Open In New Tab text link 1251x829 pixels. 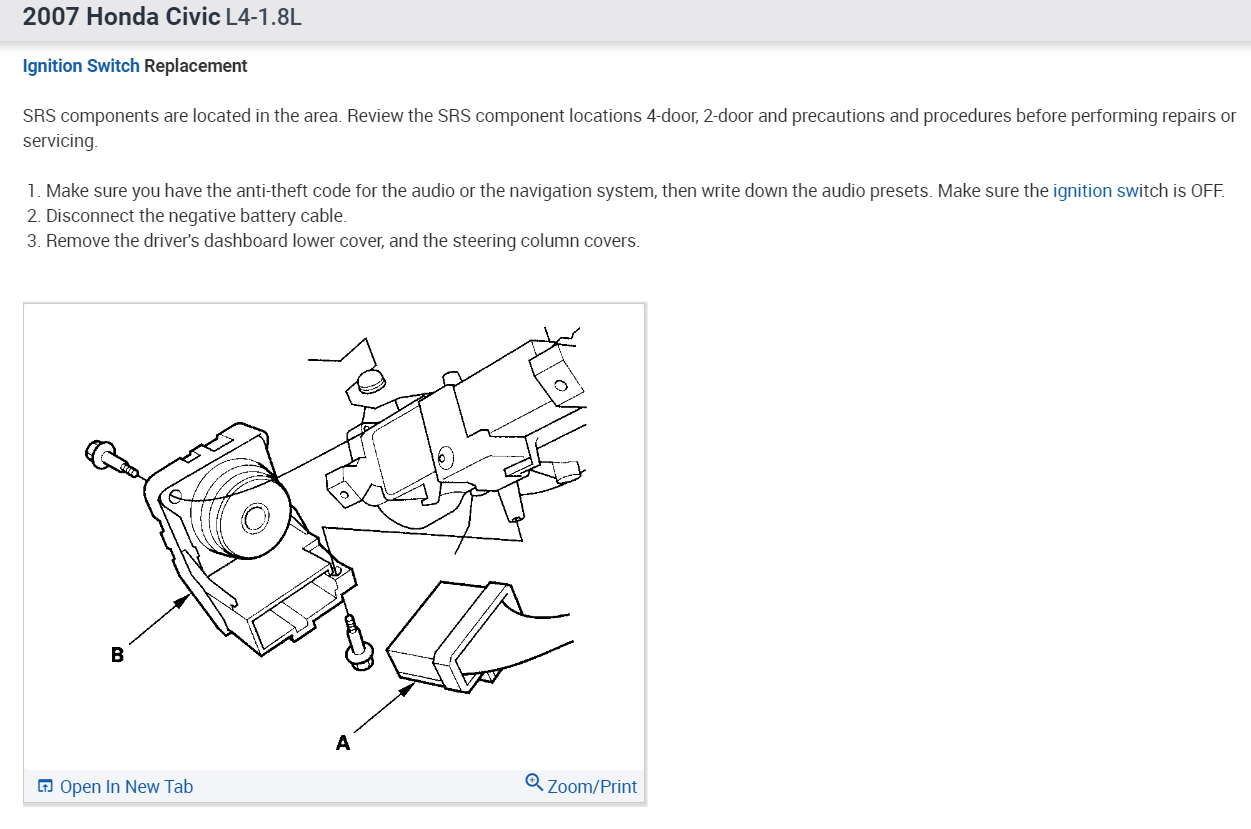(126, 787)
